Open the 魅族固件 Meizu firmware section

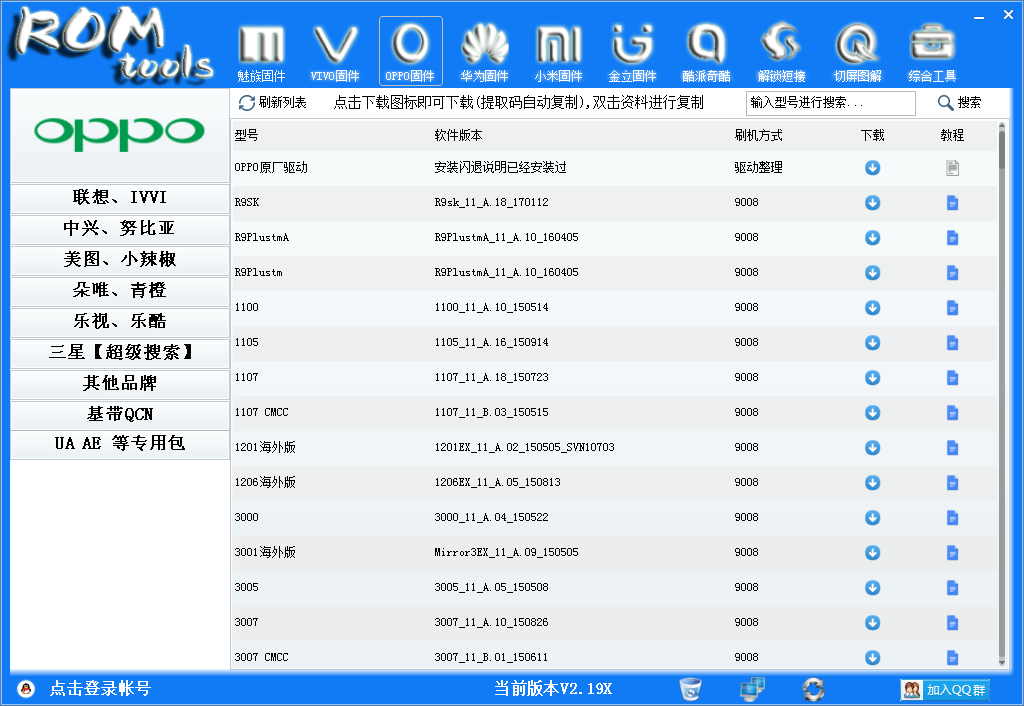[x=261, y=52]
